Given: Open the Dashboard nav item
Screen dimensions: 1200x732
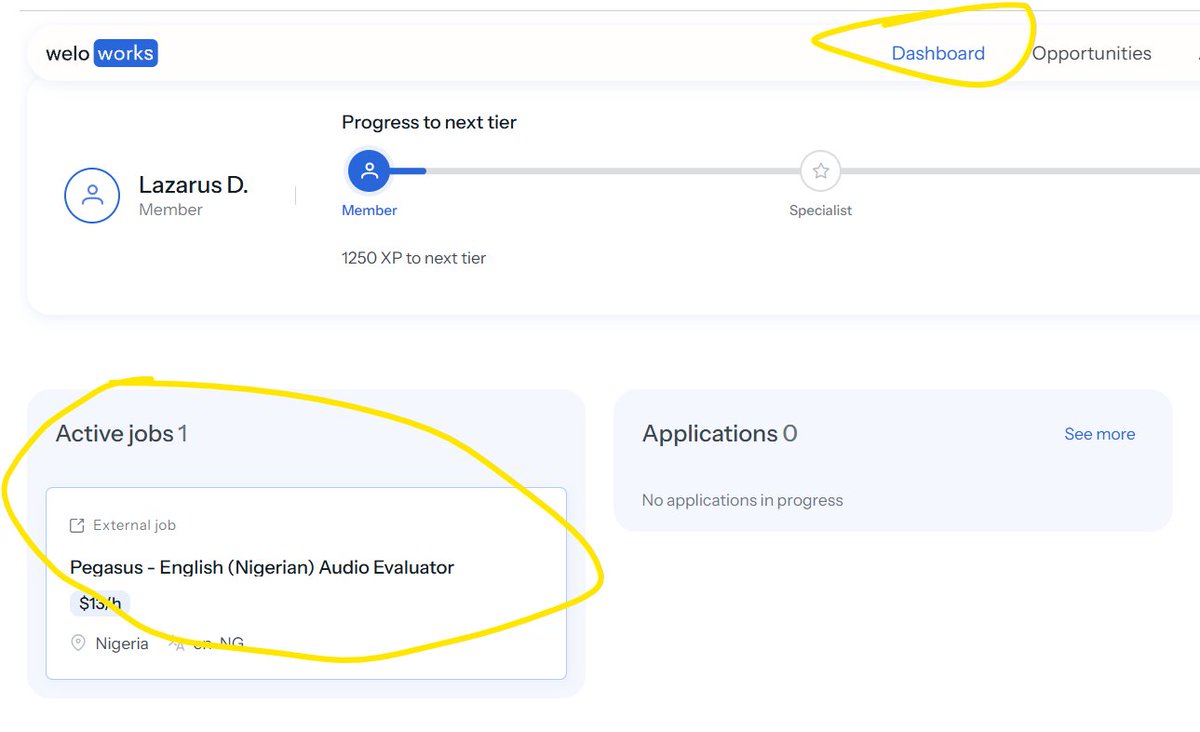Looking at the screenshot, I should pyautogui.click(x=938, y=53).
